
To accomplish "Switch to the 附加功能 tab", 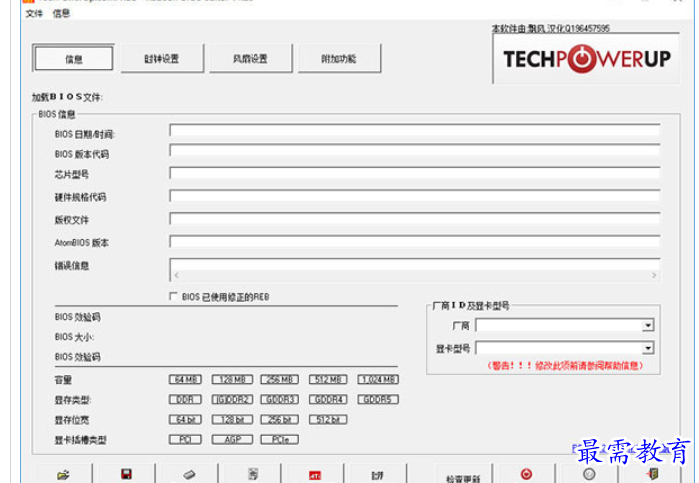I will pyautogui.click(x=339, y=58).
